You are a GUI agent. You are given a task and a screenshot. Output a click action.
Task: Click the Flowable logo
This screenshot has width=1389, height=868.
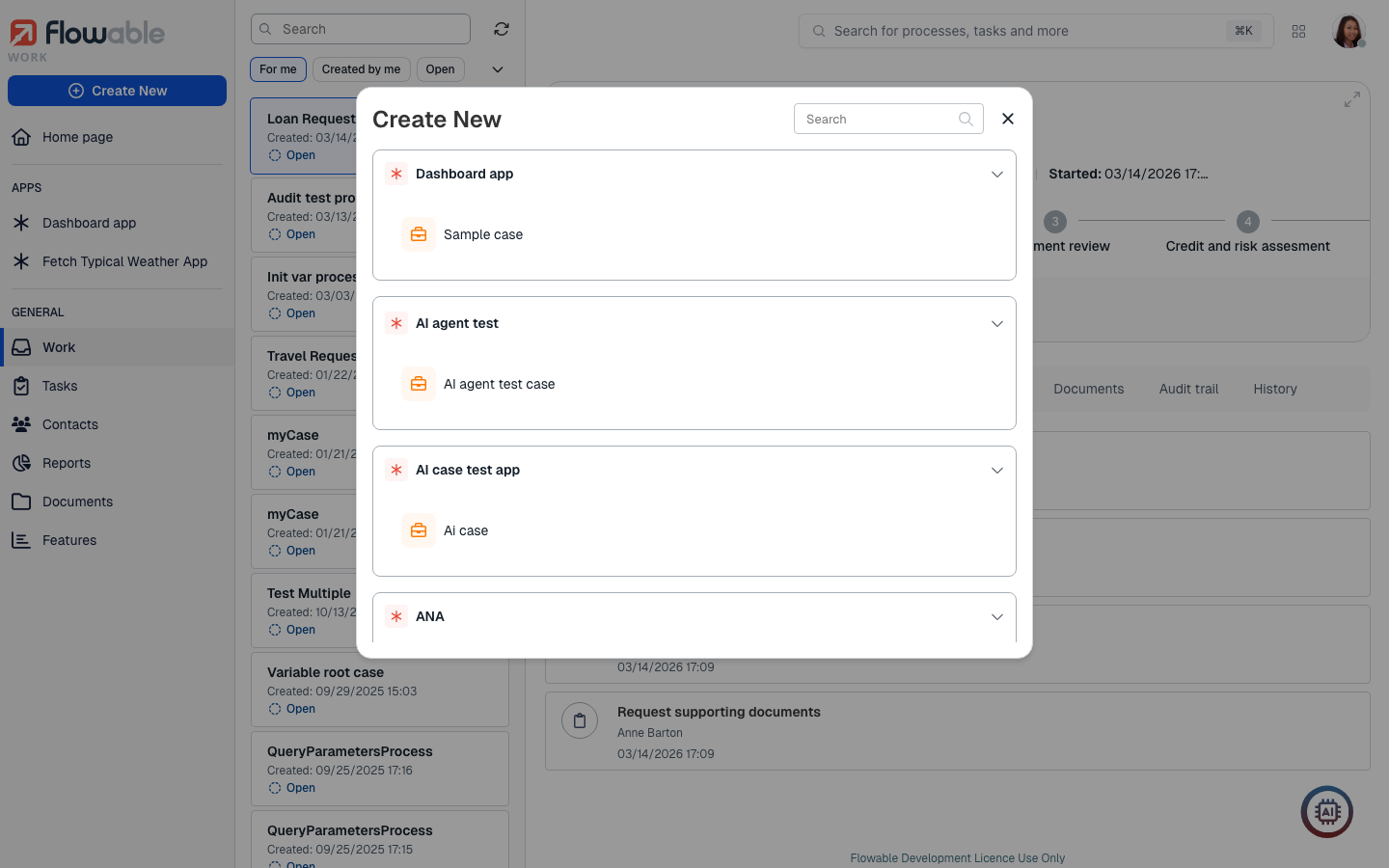(87, 35)
